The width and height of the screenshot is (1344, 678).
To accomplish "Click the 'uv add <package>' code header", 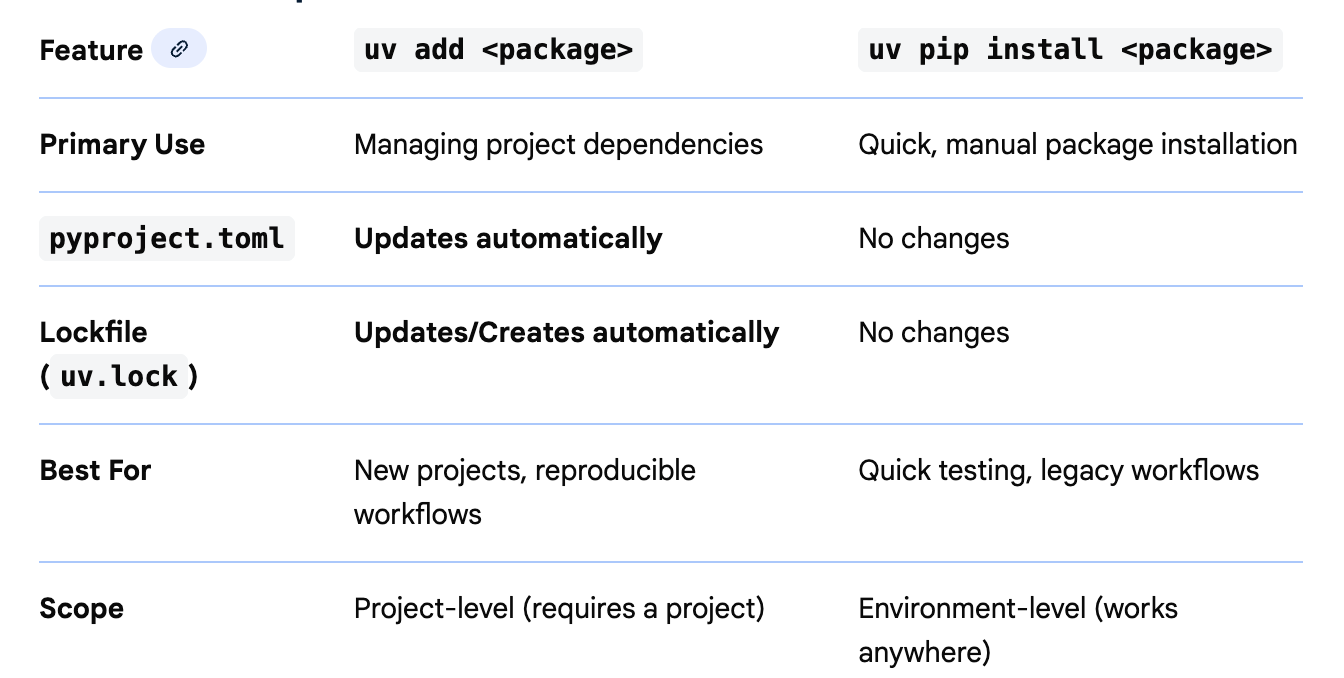I will [498, 50].
